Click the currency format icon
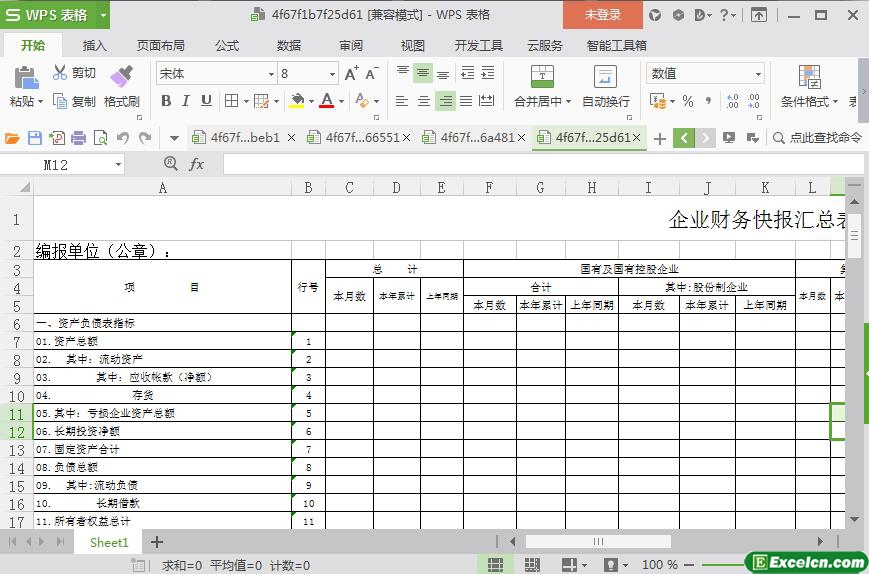This screenshot has height=574, width=869. 657,101
